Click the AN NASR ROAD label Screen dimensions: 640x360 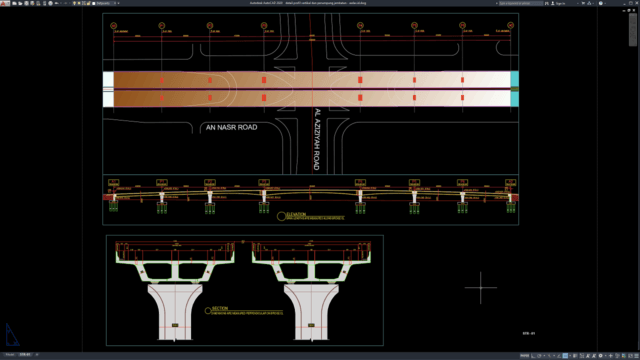pyautogui.click(x=231, y=127)
